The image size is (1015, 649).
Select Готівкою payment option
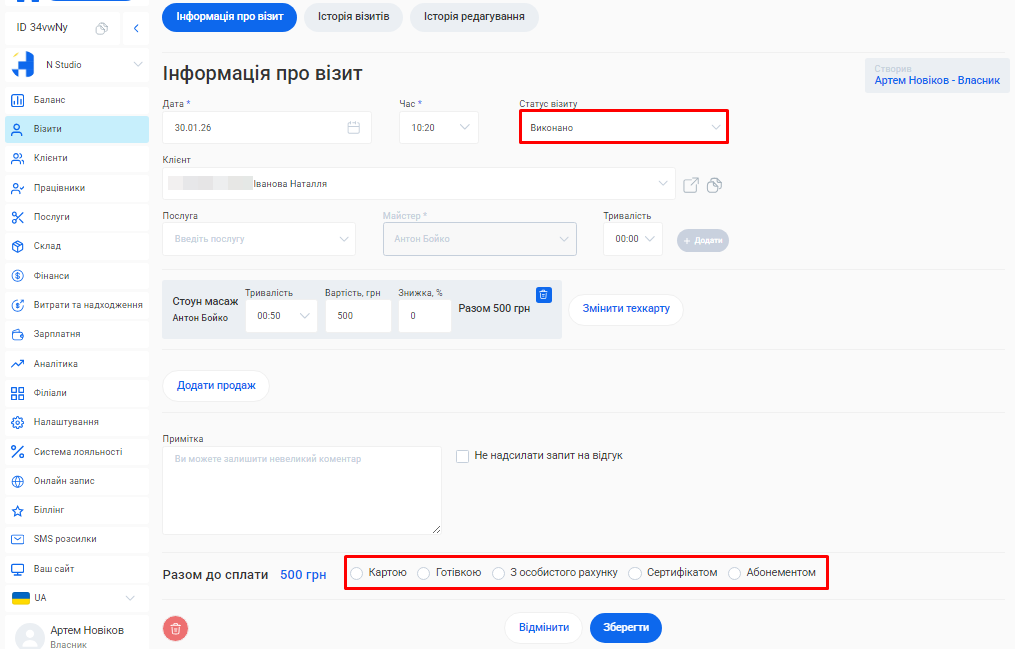click(424, 573)
